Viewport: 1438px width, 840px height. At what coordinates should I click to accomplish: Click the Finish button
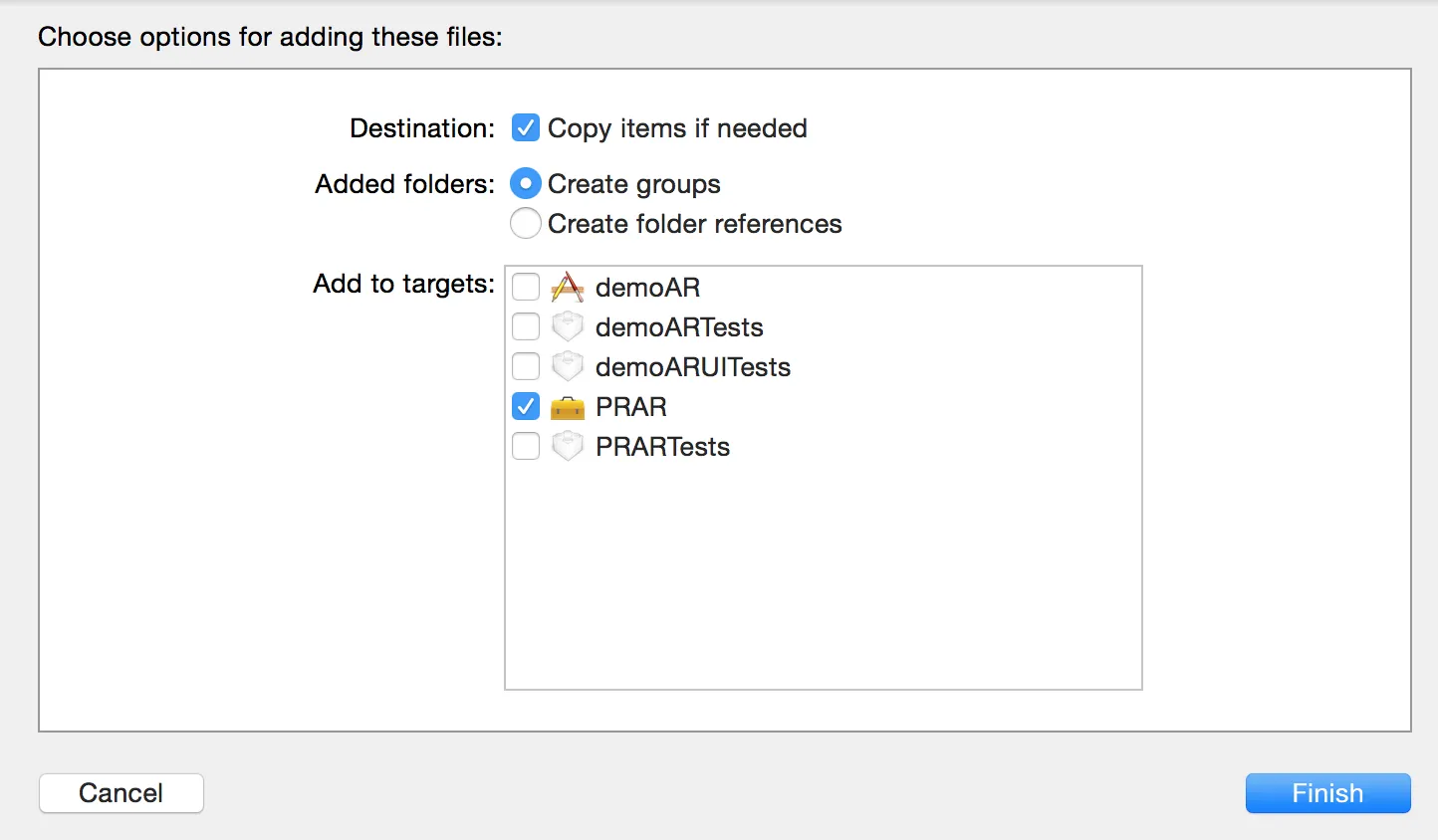coord(1327,793)
